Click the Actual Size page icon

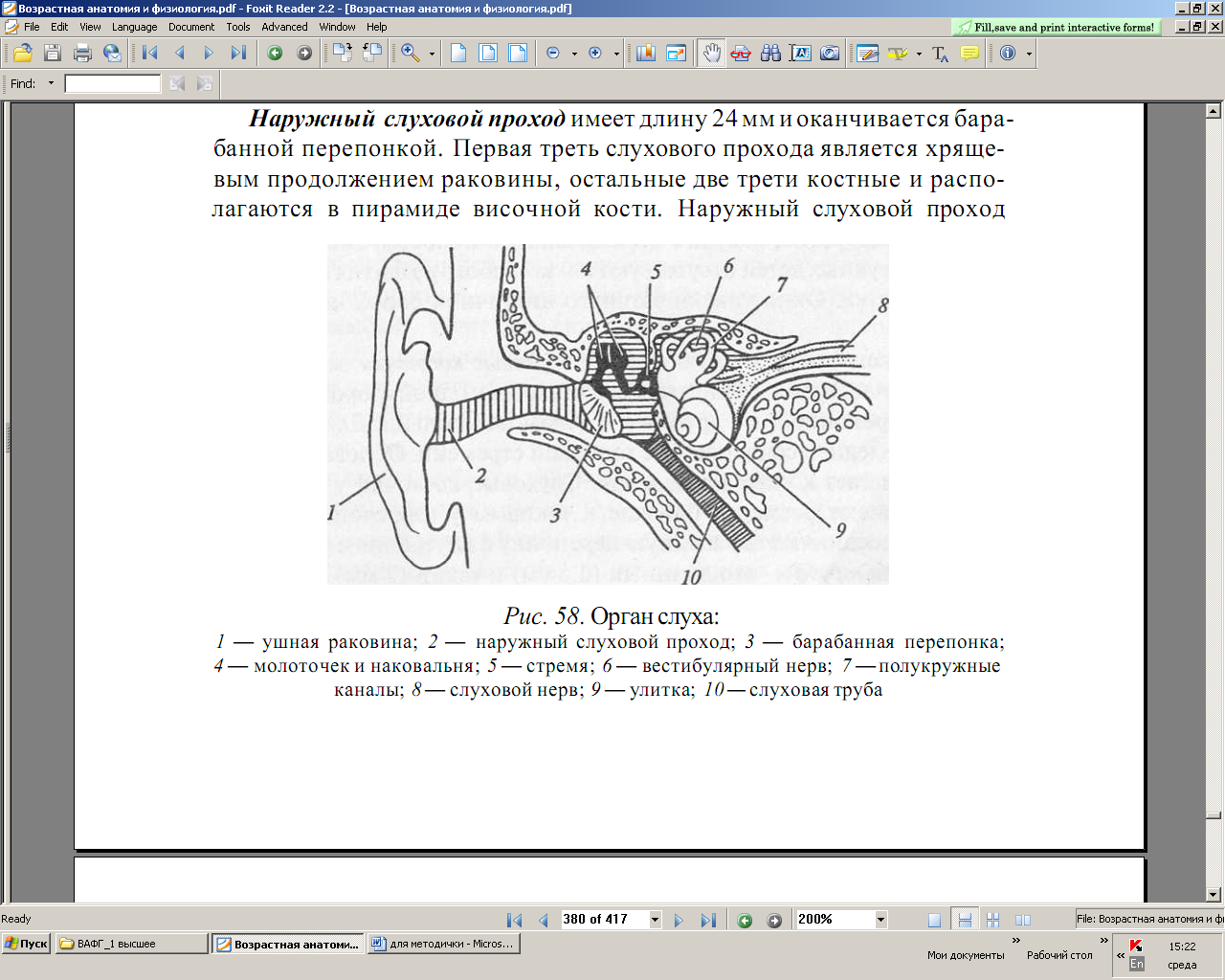458,54
